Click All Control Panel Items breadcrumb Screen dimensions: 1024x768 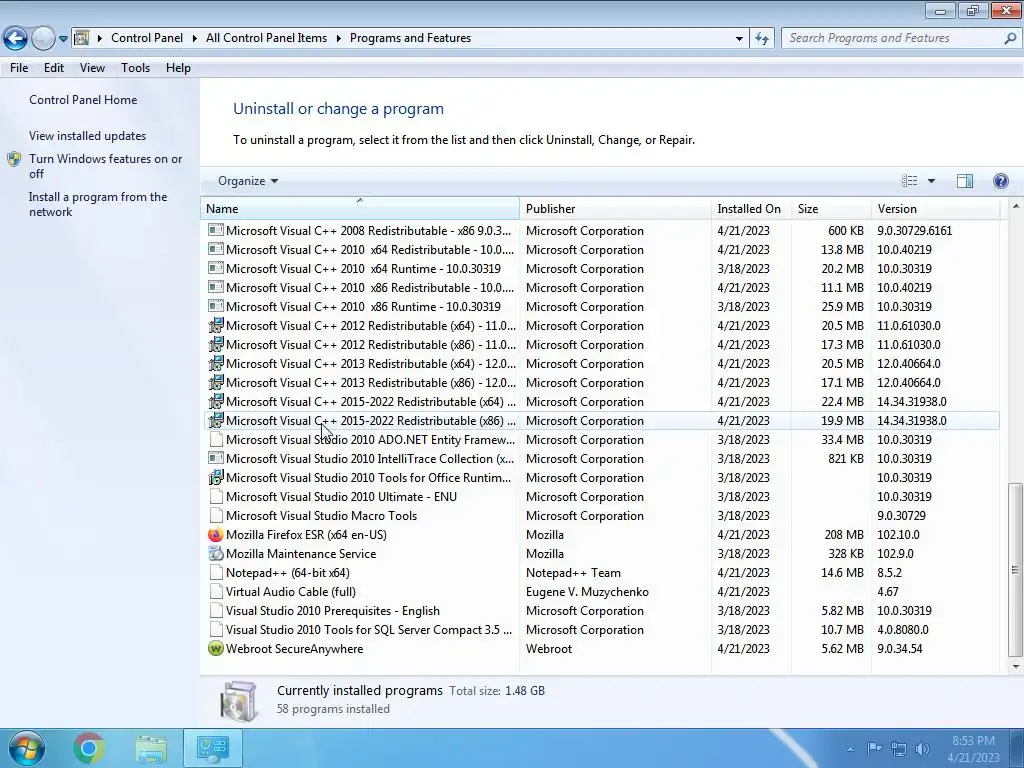pos(266,38)
